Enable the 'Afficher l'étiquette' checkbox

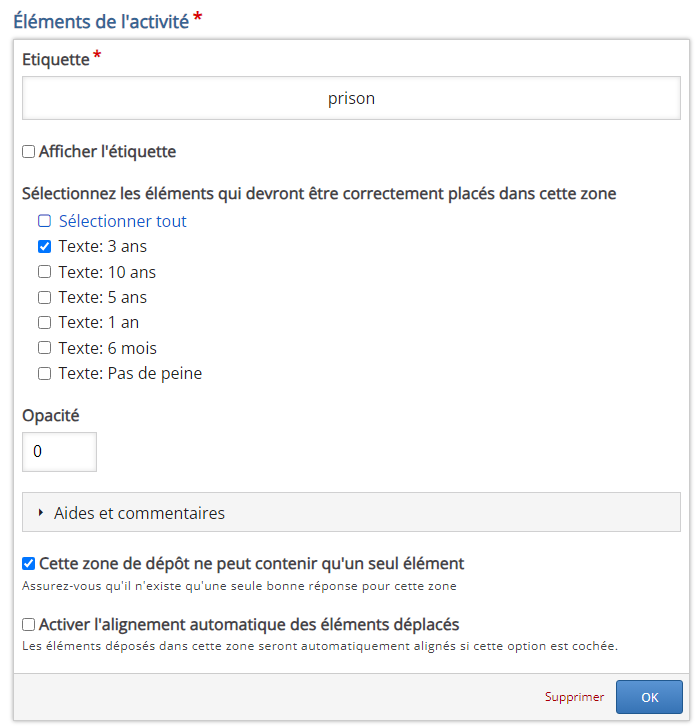tap(29, 152)
